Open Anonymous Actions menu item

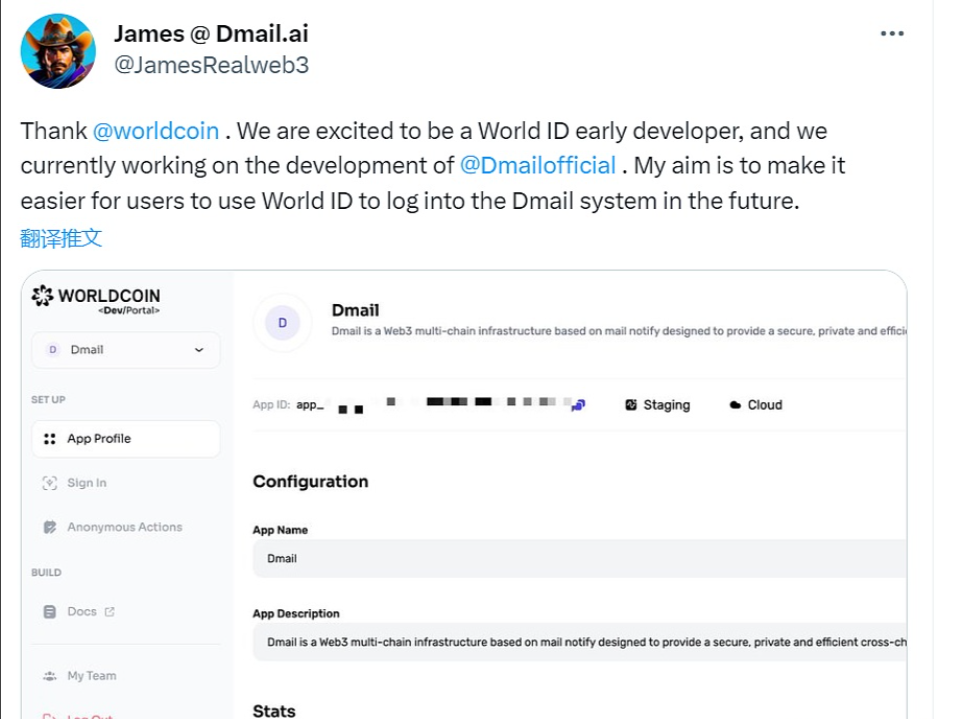tap(124, 527)
